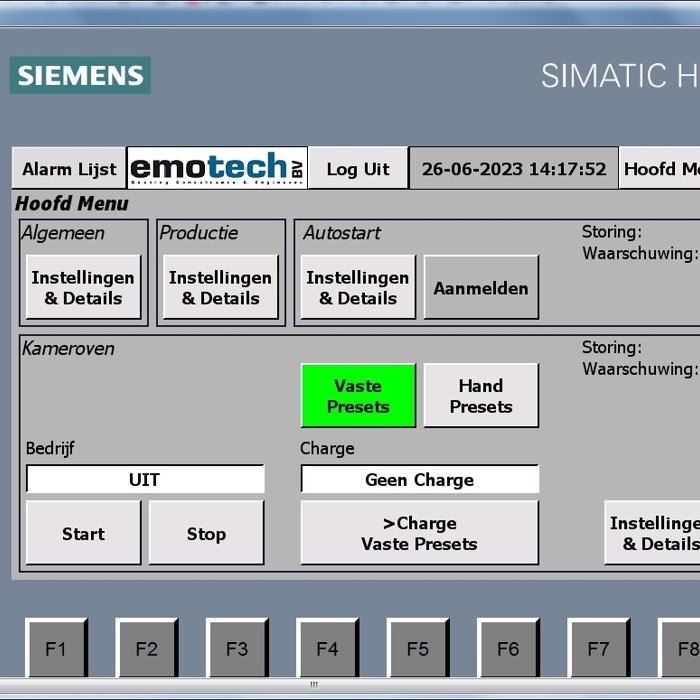The image size is (700, 700).
Task: Open Productie Instellingen & Details
Action: pyautogui.click(x=220, y=288)
